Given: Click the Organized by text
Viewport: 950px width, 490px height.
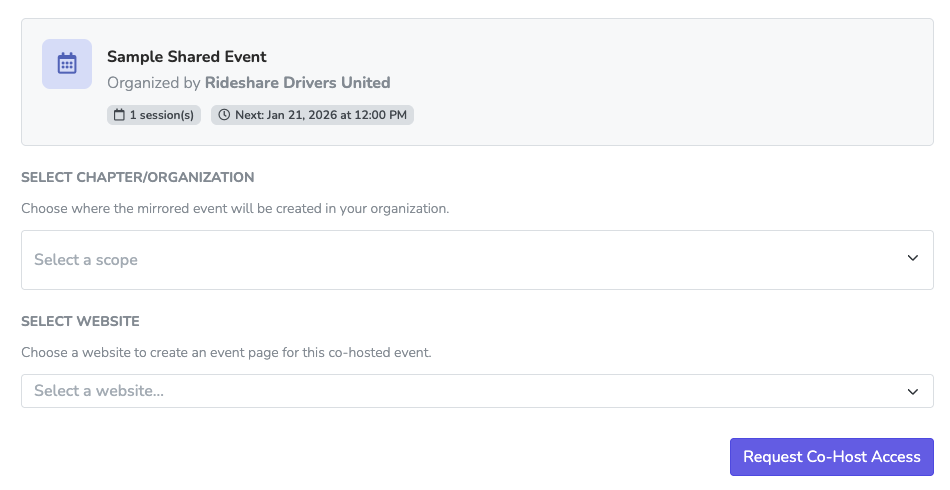Looking at the screenshot, I should tap(154, 83).
